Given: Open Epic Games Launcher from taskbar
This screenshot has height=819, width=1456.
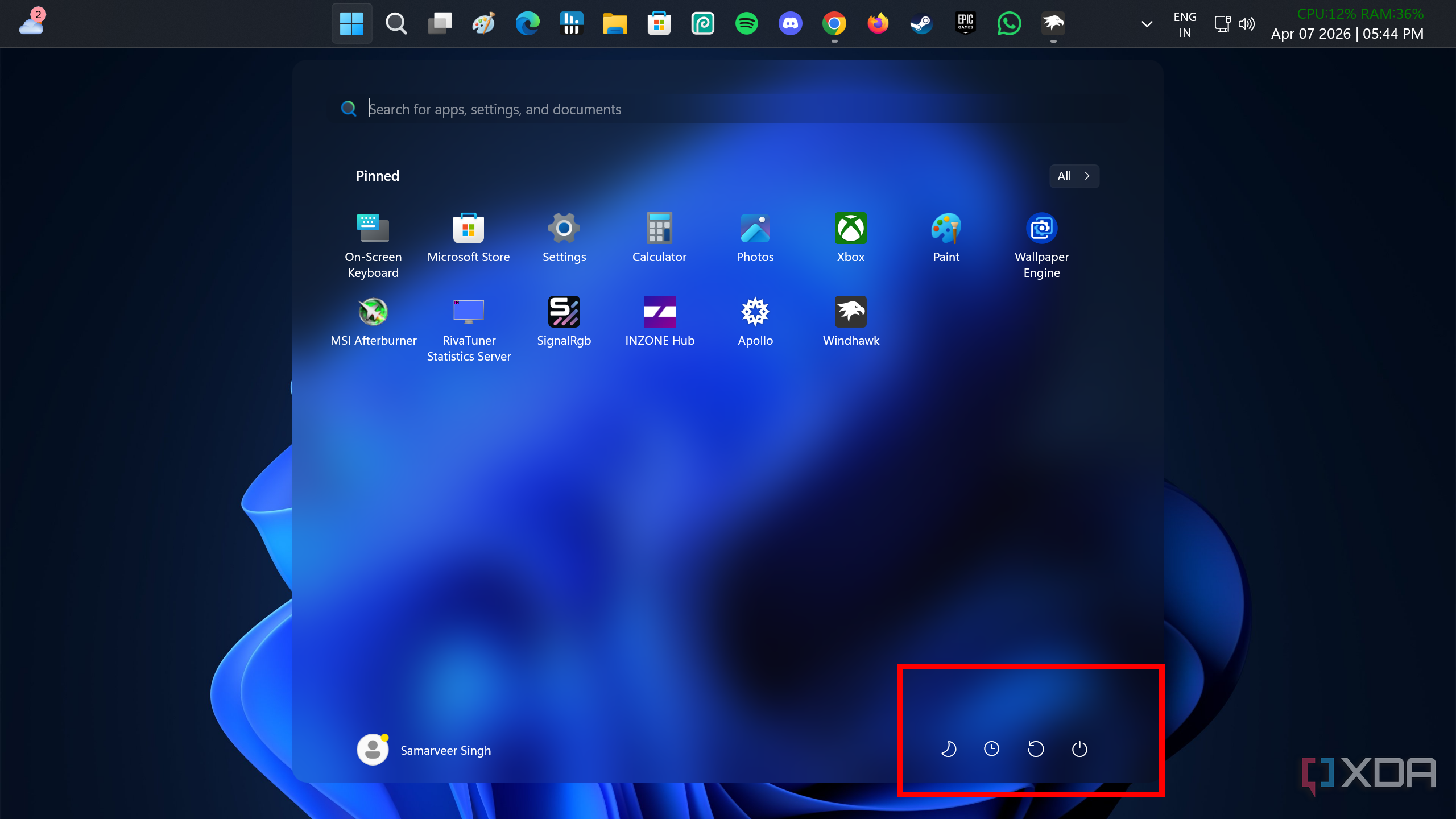Looking at the screenshot, I should point(965,23).
